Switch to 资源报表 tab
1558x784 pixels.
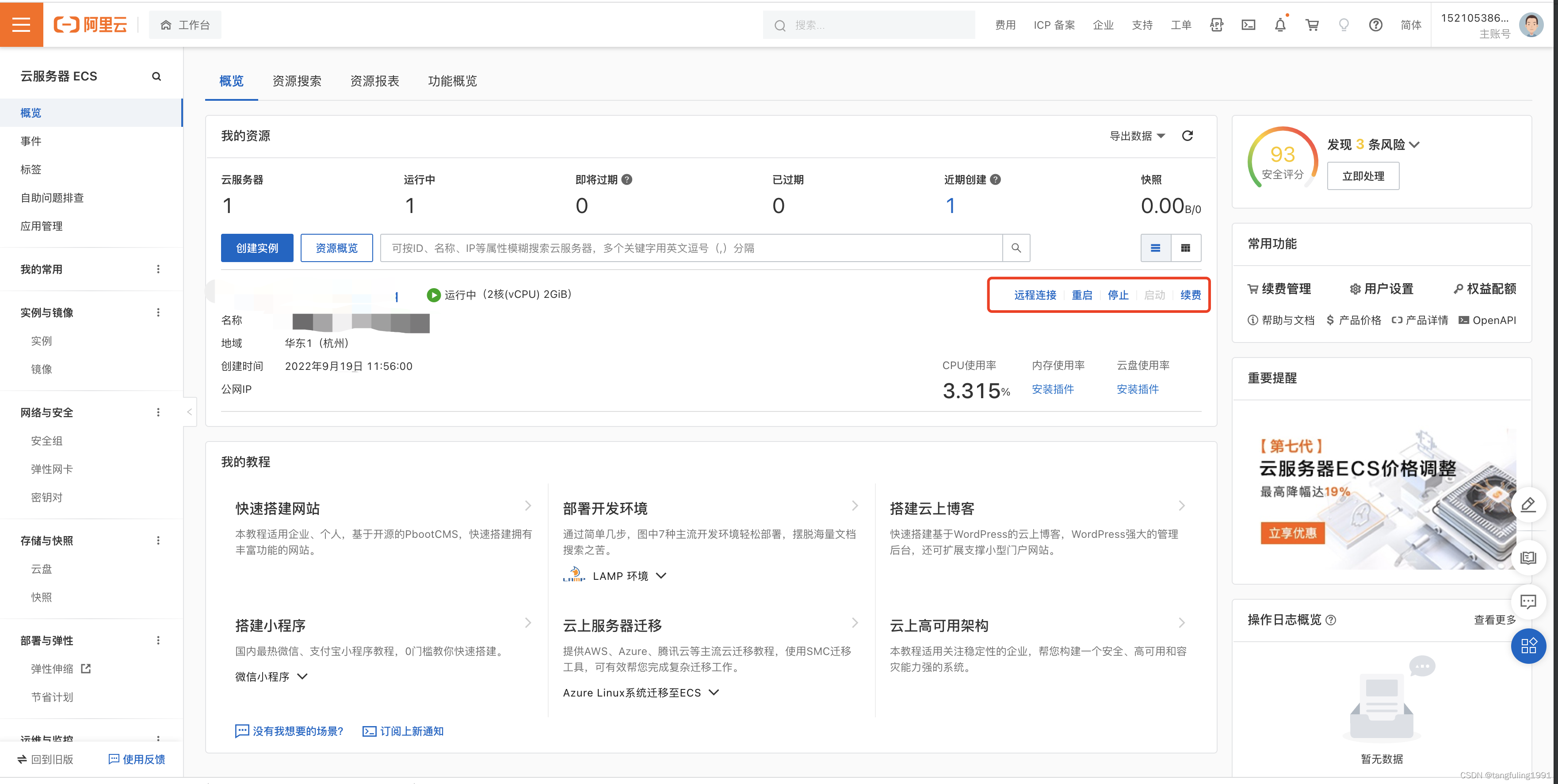[374, 81]
